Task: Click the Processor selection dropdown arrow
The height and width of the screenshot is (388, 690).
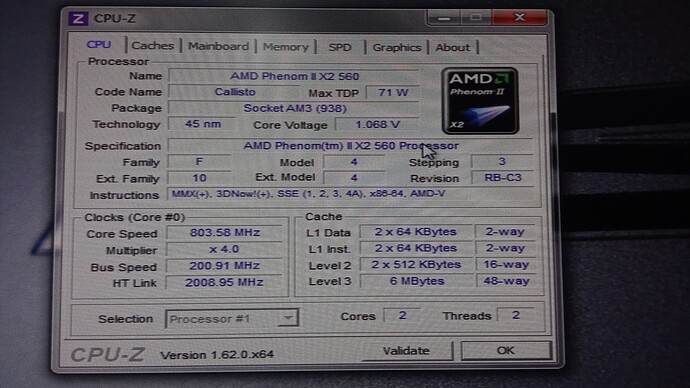Action: coord(288,318)
